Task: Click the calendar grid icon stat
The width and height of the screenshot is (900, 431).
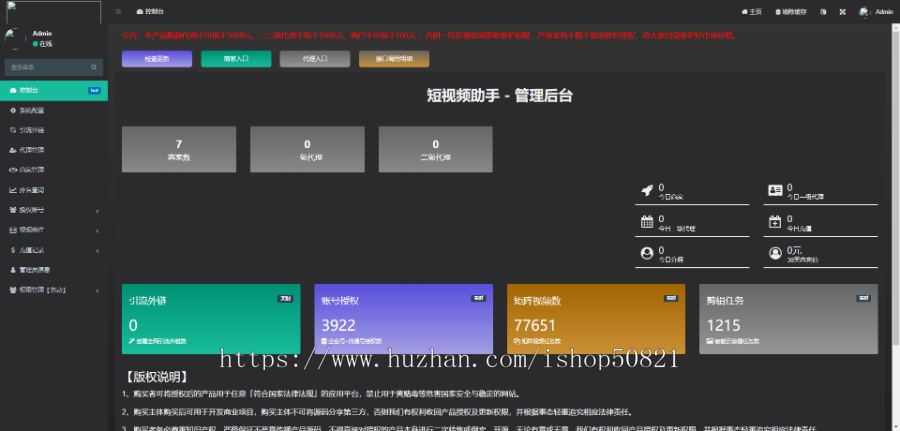Action: point(647,222)
